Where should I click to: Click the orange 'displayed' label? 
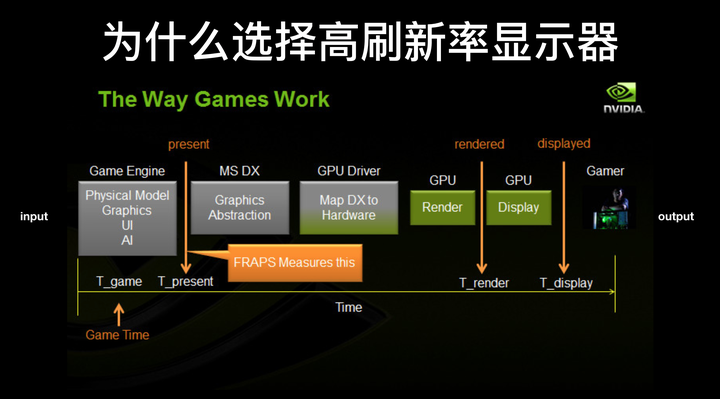coord(564,144)
